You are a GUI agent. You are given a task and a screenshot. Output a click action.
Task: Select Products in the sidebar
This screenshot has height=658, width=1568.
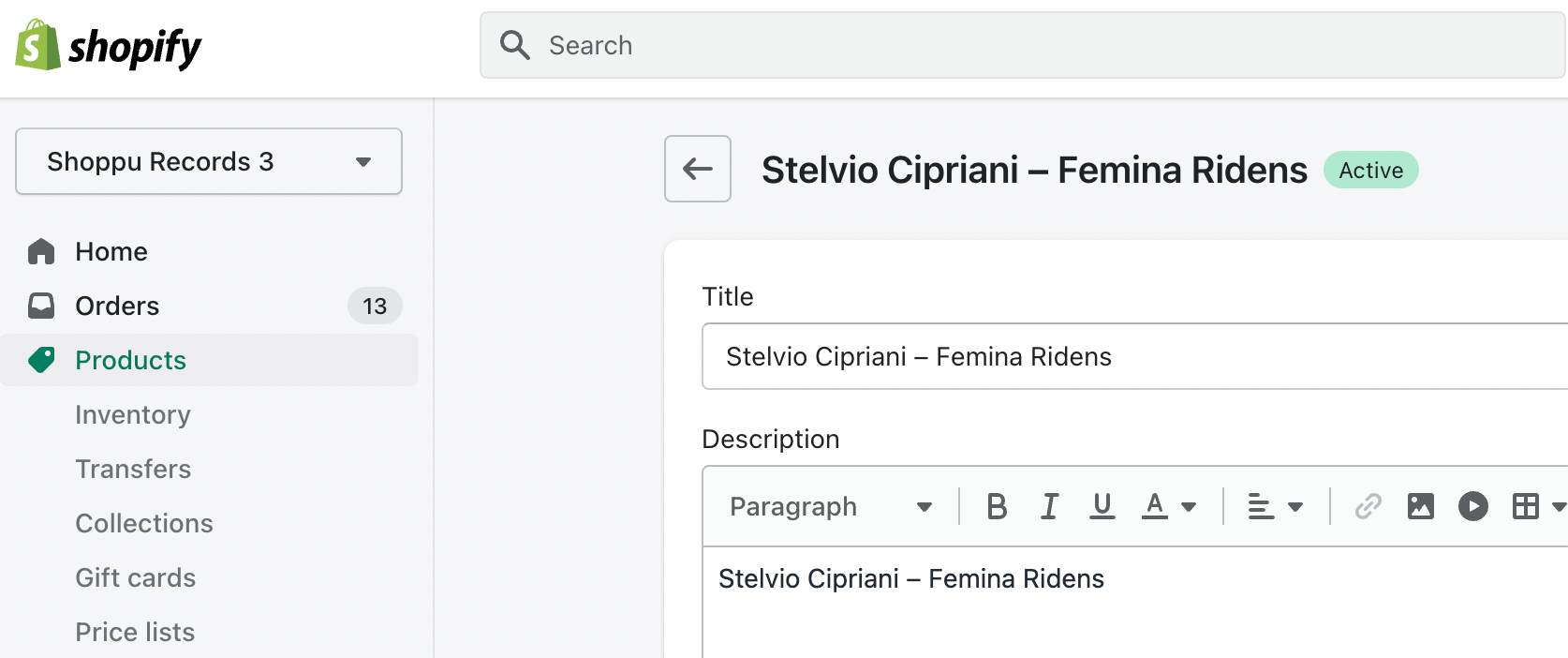(130, 360)
